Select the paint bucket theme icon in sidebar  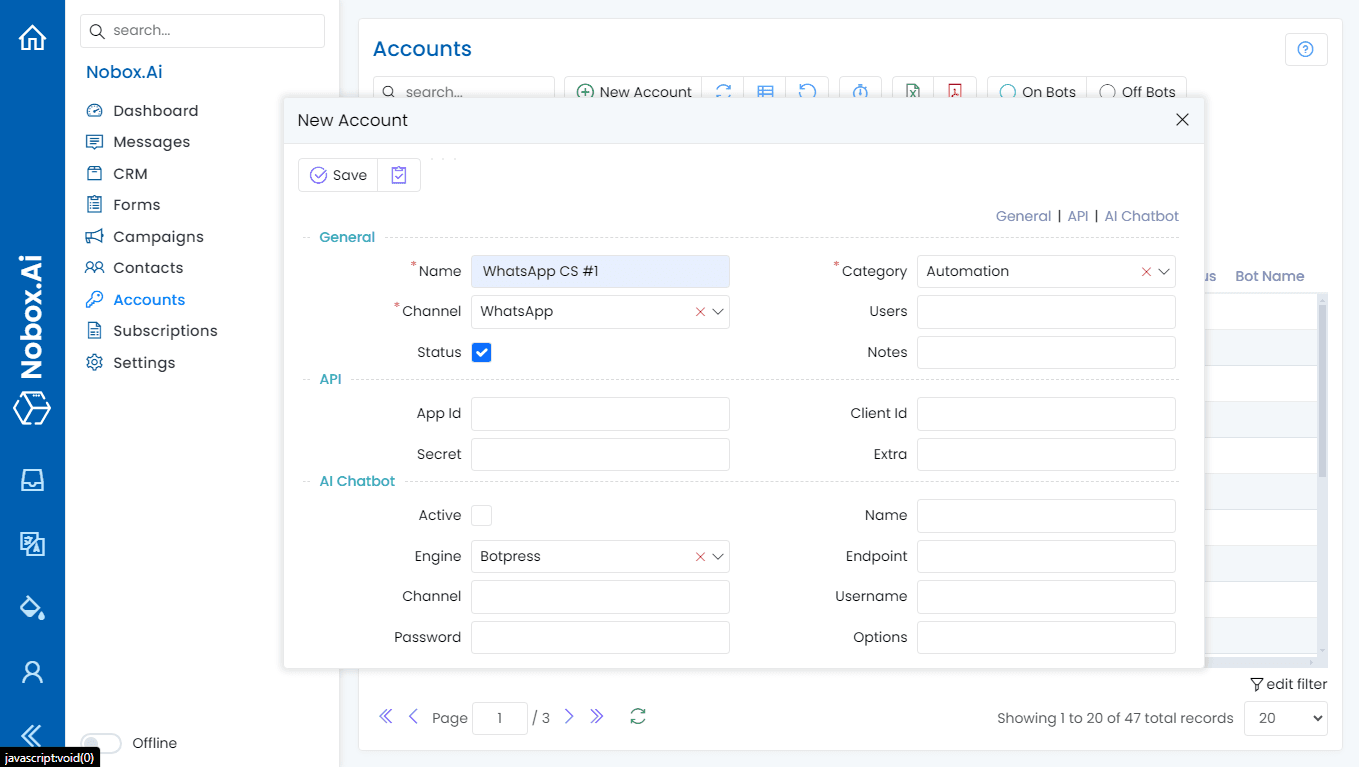(x=33, y=607)
